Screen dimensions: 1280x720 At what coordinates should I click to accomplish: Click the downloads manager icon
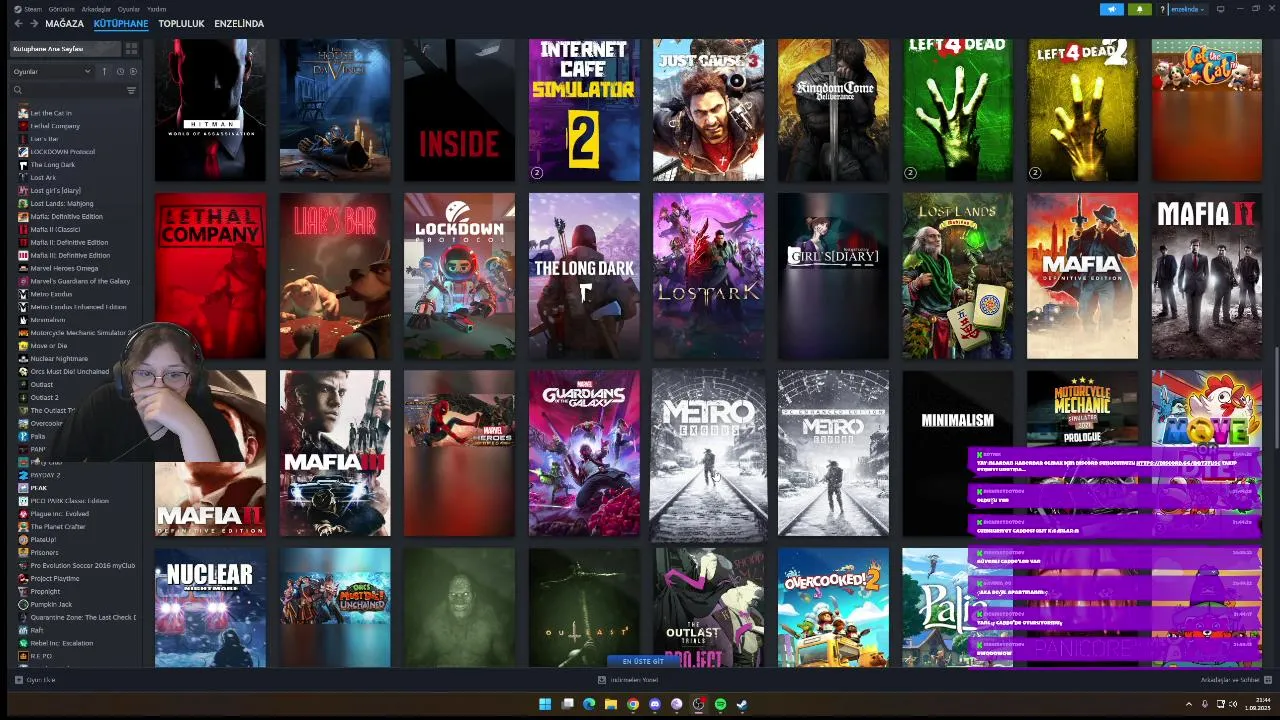tap(601, 680)
